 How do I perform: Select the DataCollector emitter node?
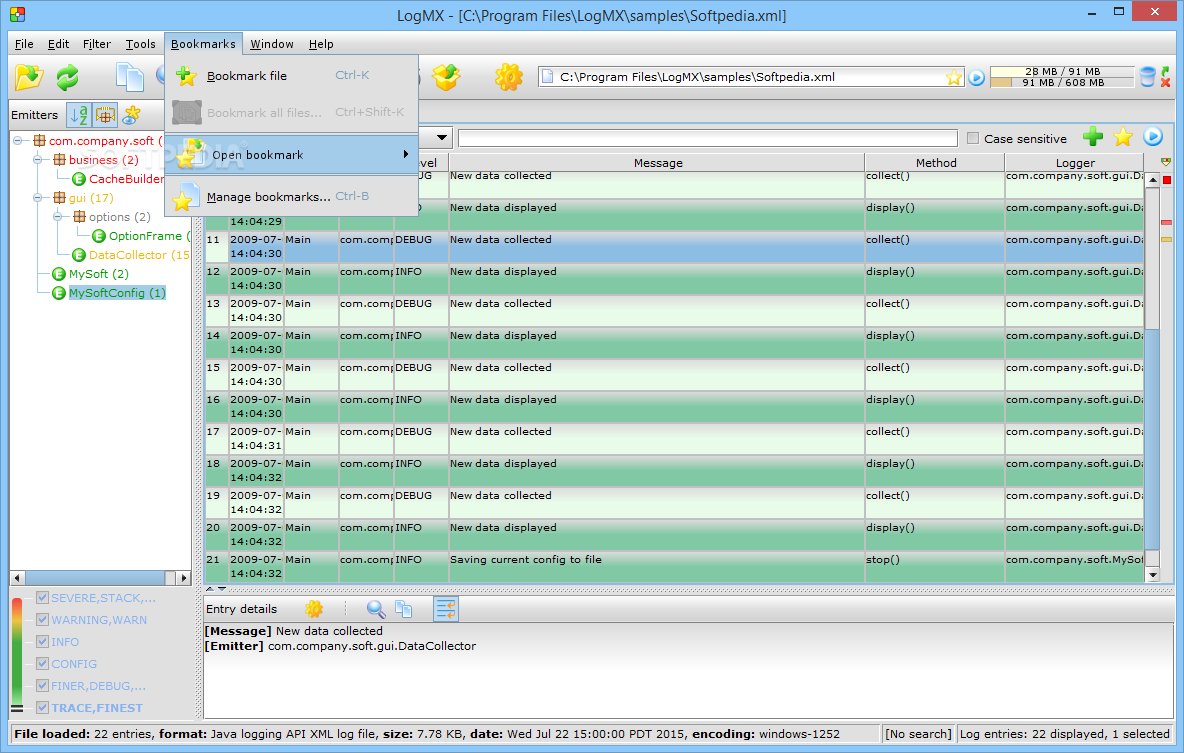(x=139, y=255)
